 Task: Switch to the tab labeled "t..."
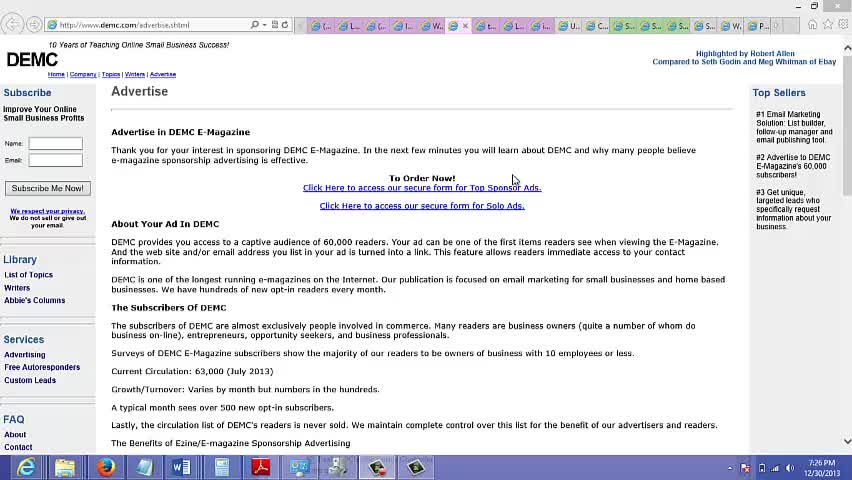[486, 26]
